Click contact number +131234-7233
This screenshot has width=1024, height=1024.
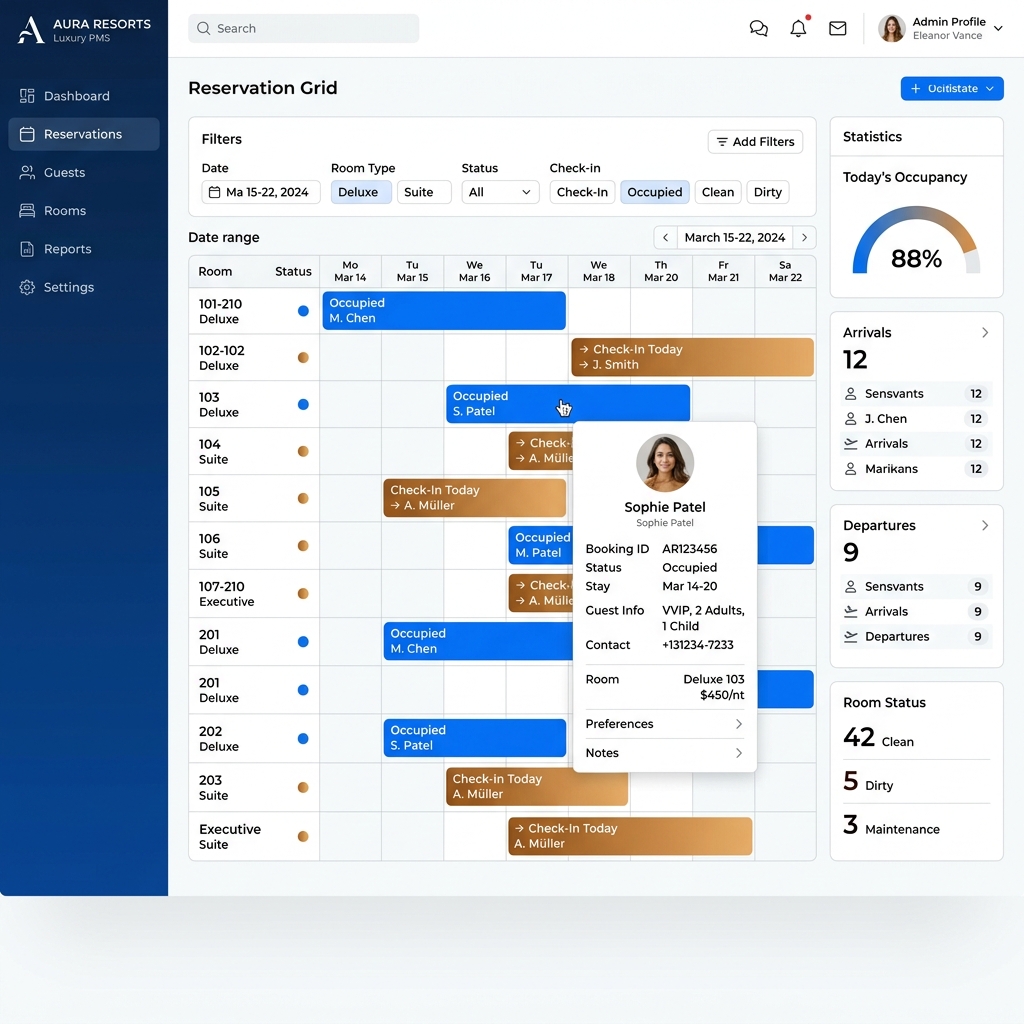click(697, 645)
